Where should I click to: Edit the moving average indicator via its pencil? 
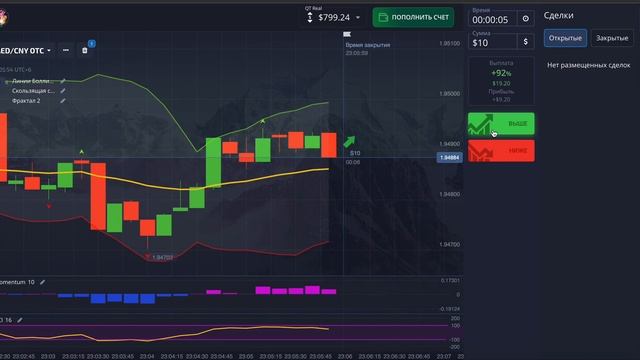[63, 91]
